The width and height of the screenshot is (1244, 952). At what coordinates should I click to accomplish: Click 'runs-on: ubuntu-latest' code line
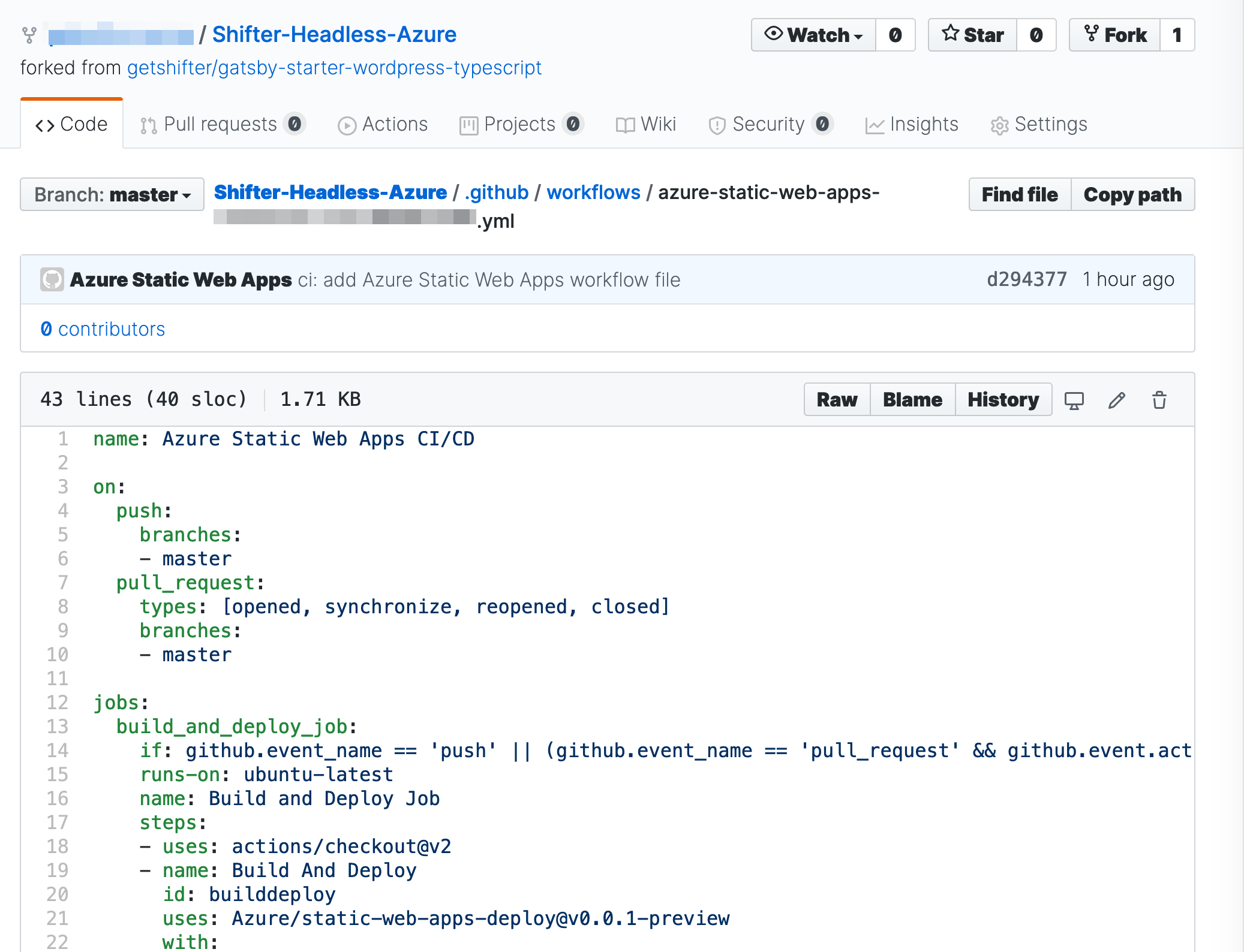(x=266, y=775)
